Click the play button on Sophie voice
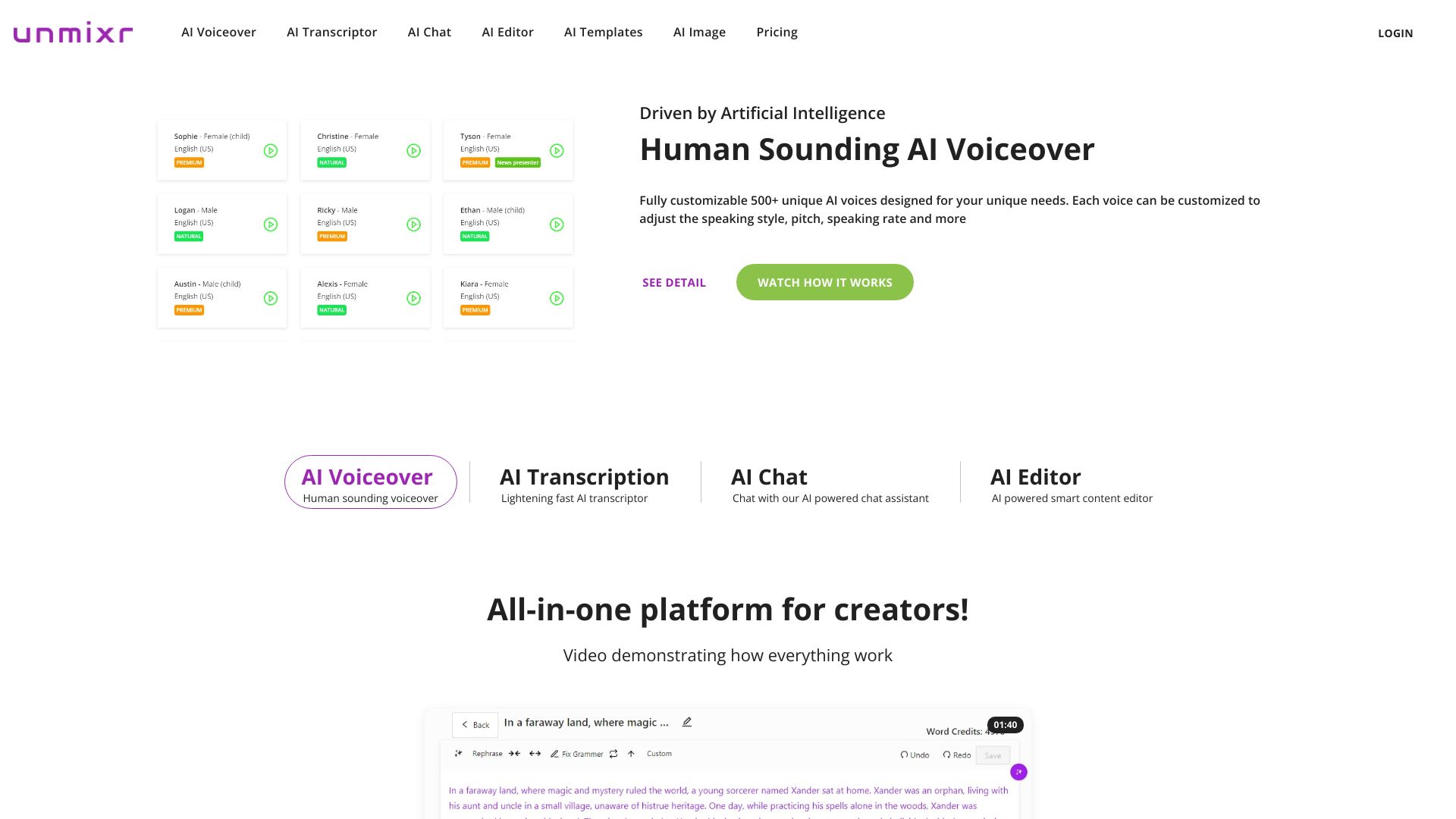The image size is (1456, 819). click(270, 150)
